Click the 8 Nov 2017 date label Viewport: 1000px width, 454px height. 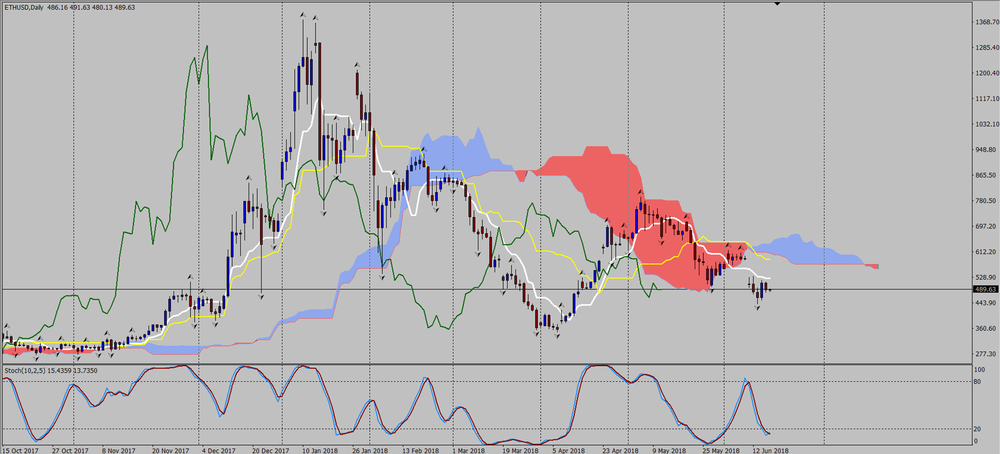click(118, 450)
